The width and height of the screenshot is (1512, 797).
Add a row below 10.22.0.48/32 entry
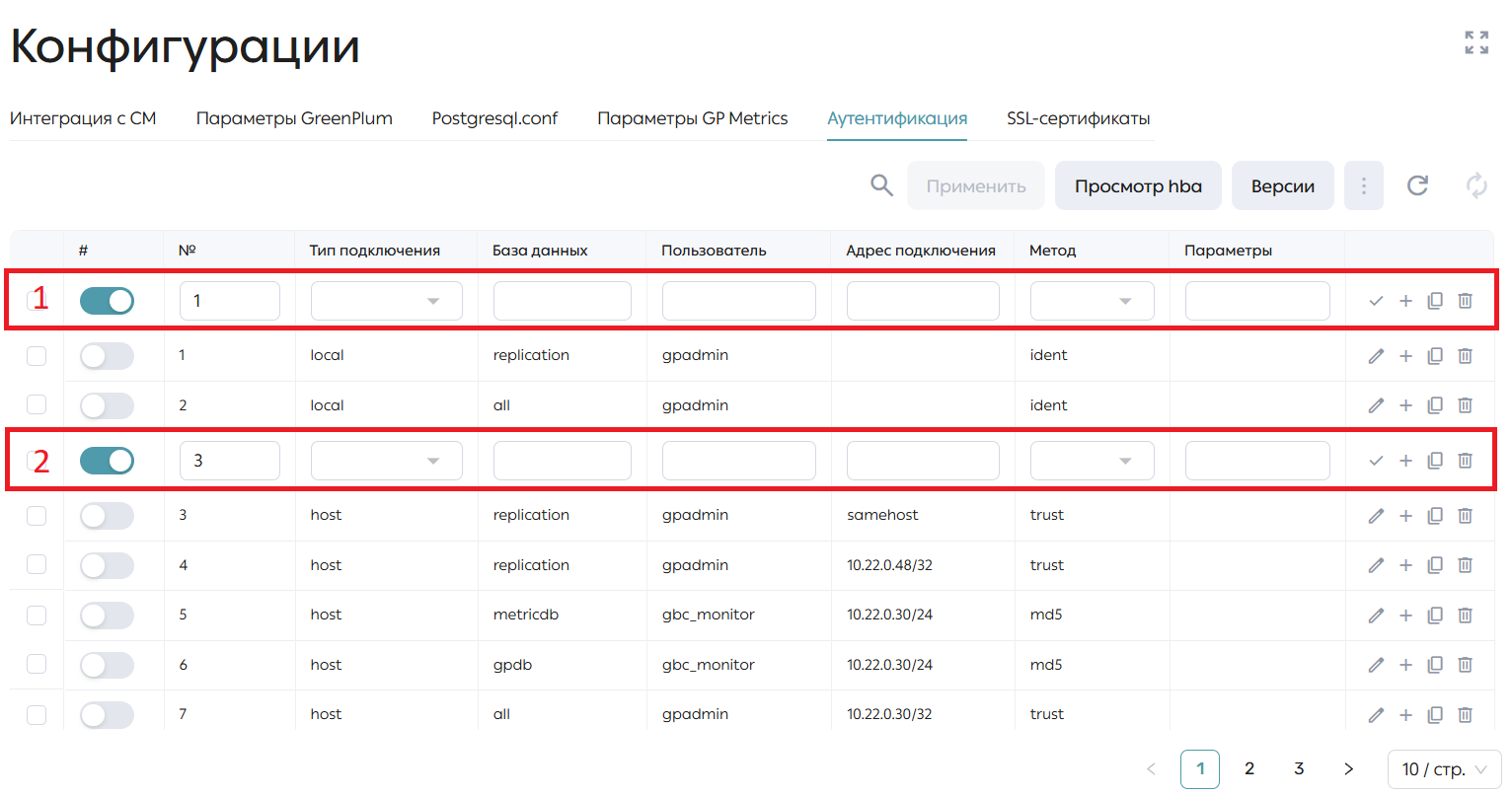[1405, 565]
